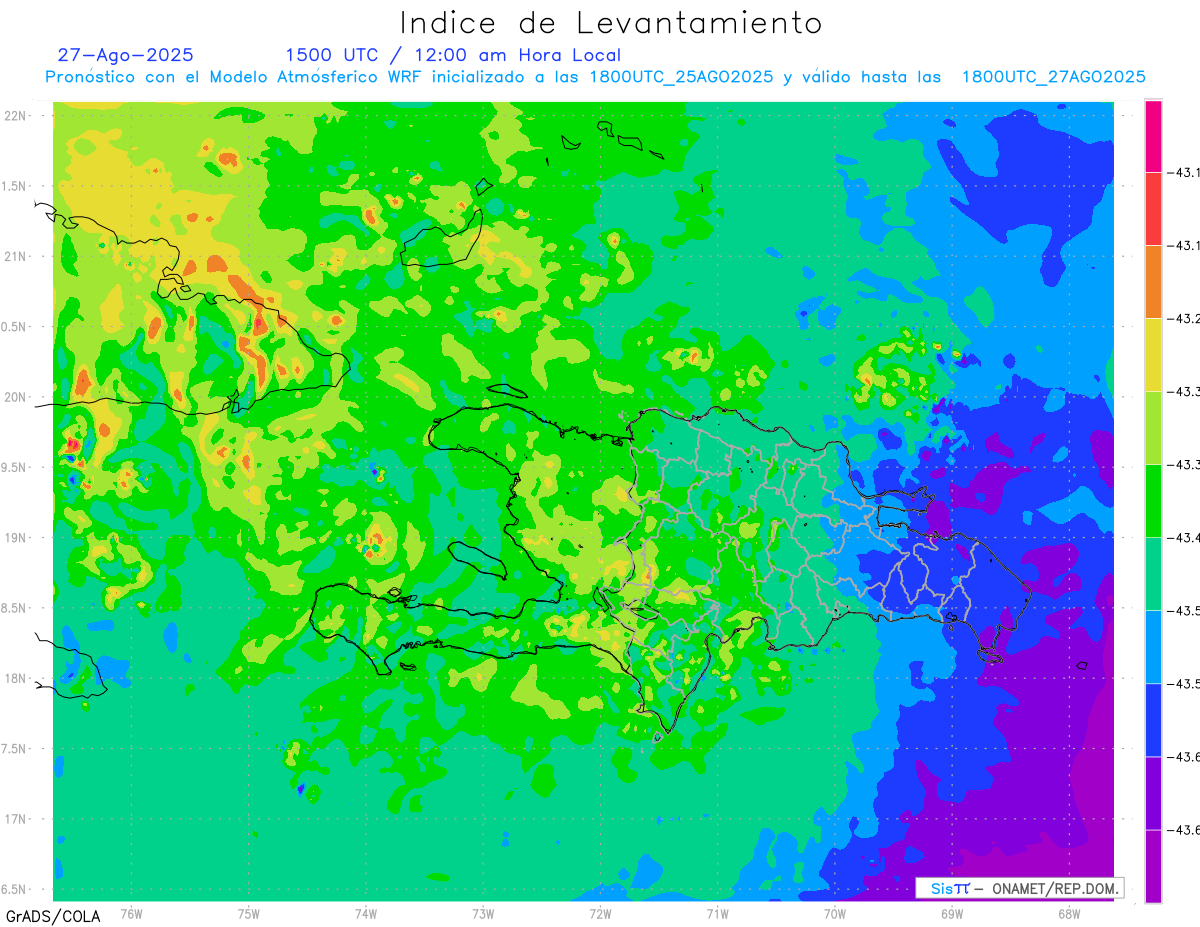The height and width of the screenshot is (927, 1200).
Task: Click the '69W' longitude label
Action: 952,913
